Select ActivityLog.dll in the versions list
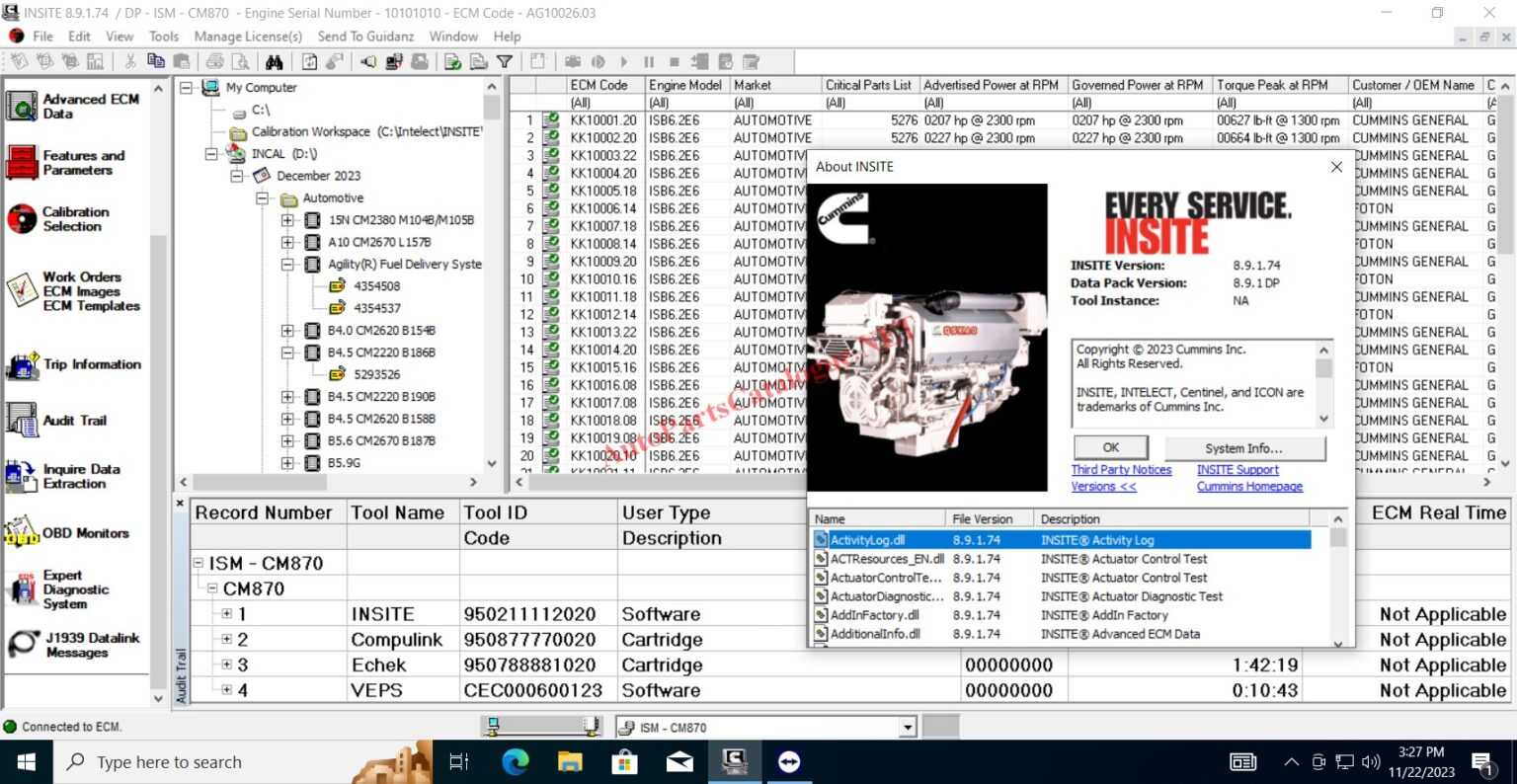Viewport: 1517px width, 784px height. coord(1062,540)
